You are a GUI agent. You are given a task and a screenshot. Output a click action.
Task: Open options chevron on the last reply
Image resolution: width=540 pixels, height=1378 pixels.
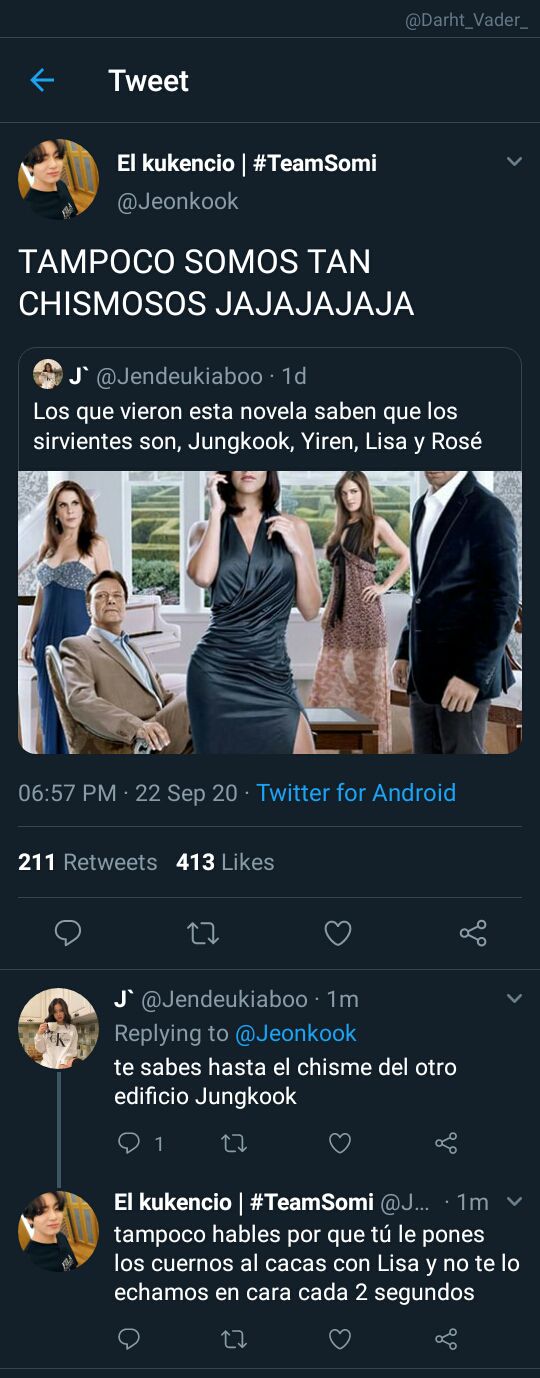pyautogui.click(x=514, y=1201)
